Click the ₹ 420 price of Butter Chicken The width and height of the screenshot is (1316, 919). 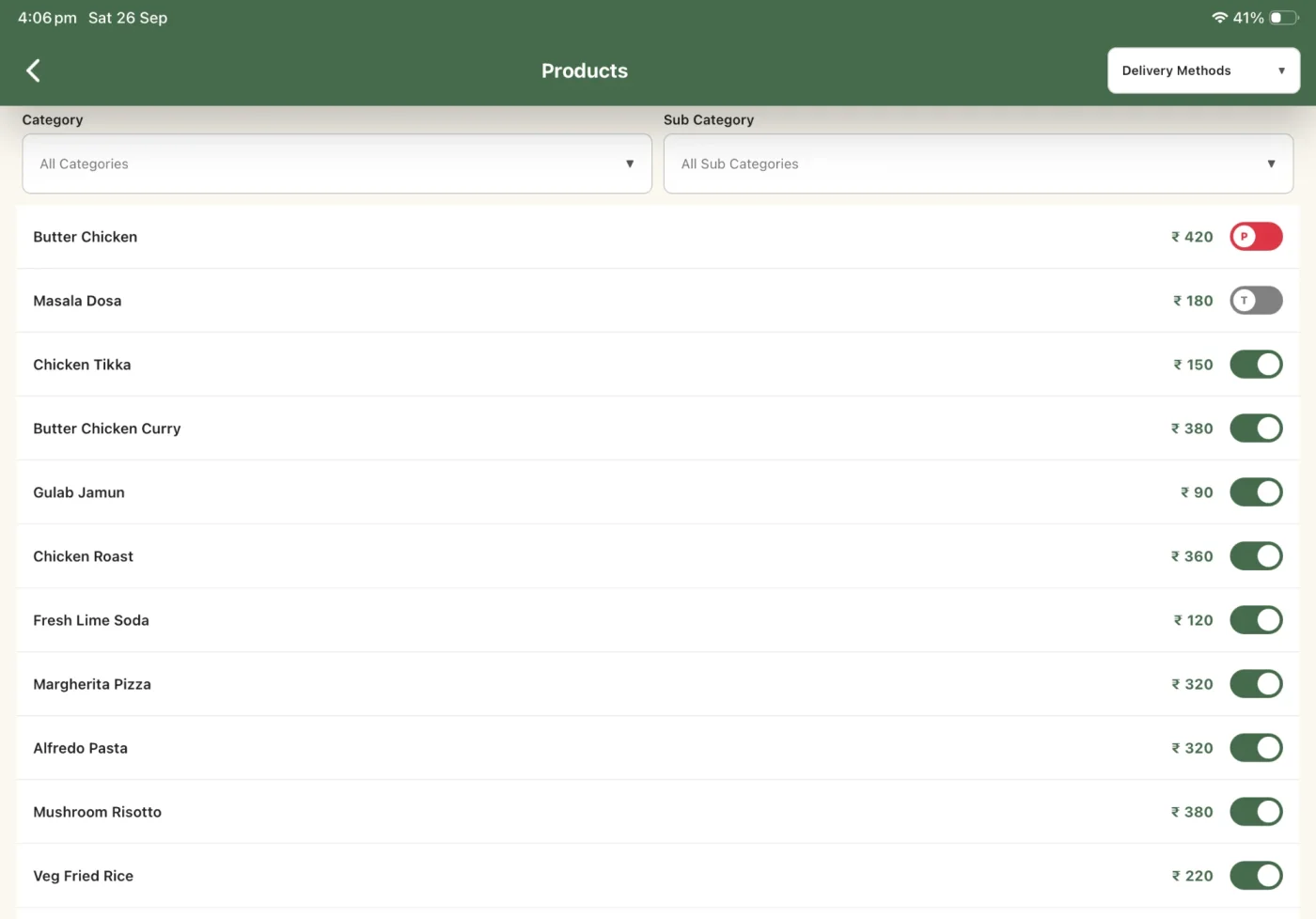[1192, 237]
